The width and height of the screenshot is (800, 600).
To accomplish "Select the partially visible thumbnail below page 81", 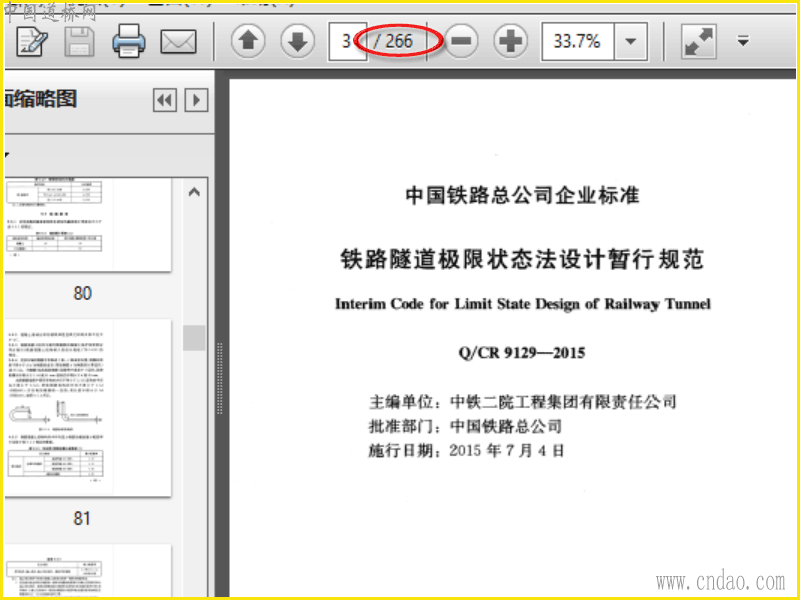I will (88, 570).
